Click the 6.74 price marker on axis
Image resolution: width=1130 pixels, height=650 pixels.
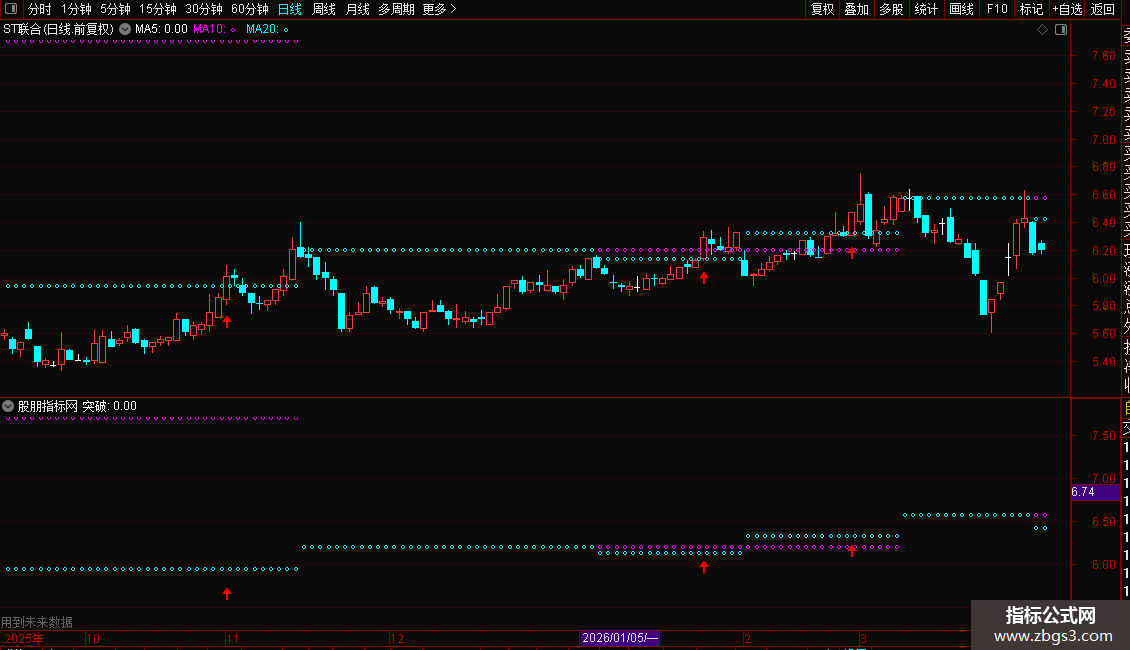[1095, 492]
